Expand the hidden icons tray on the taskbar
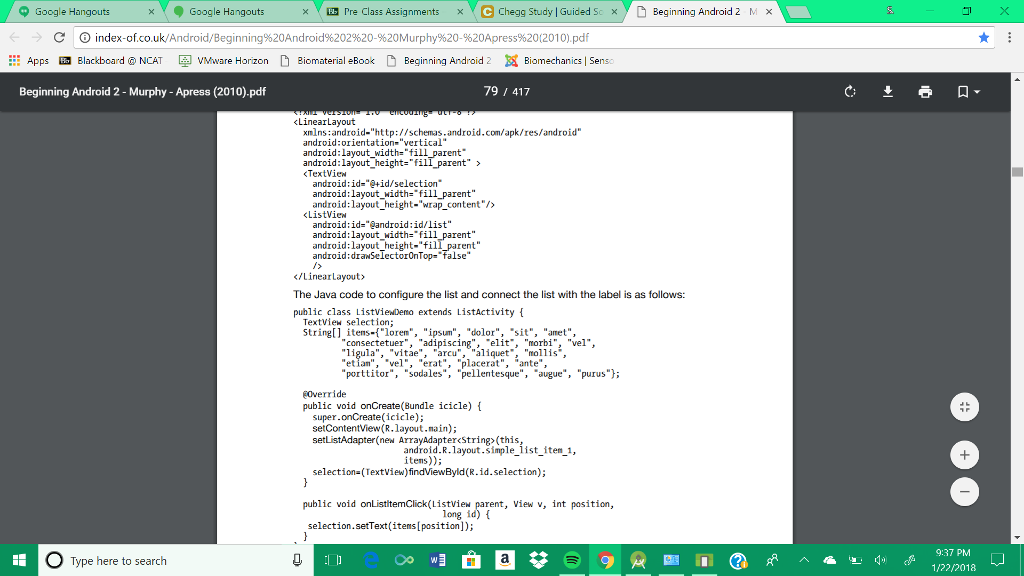This screenshot has width=1024, height=576. coord(803,560)
